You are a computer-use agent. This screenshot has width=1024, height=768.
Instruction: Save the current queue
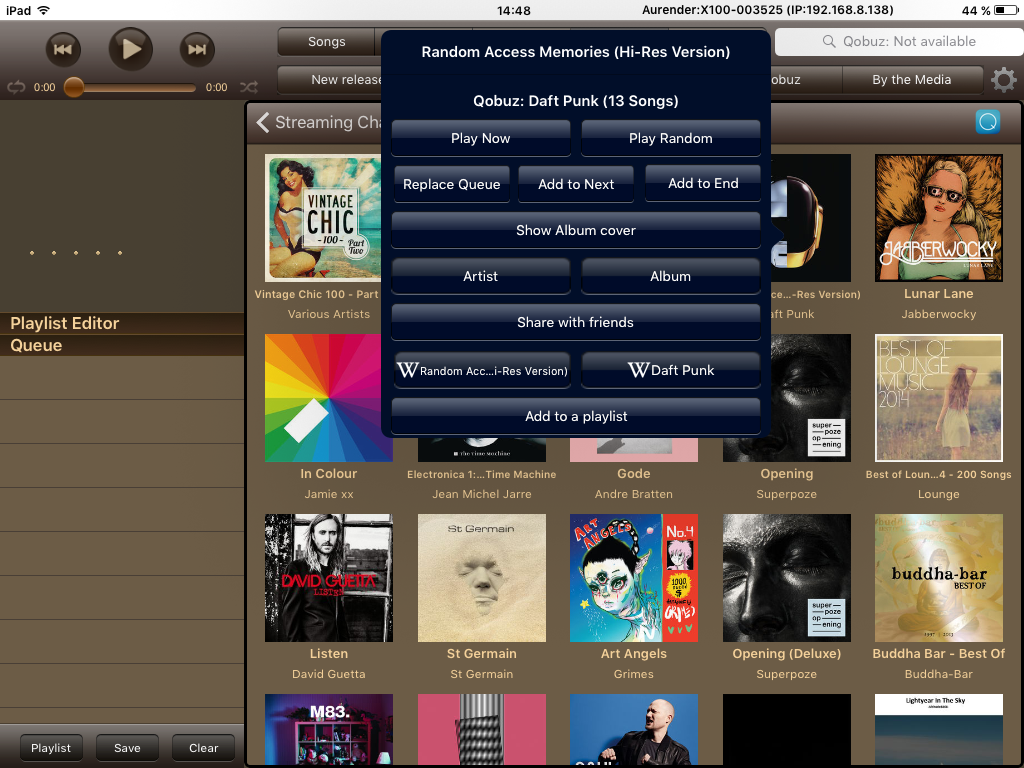pos(127,748)
